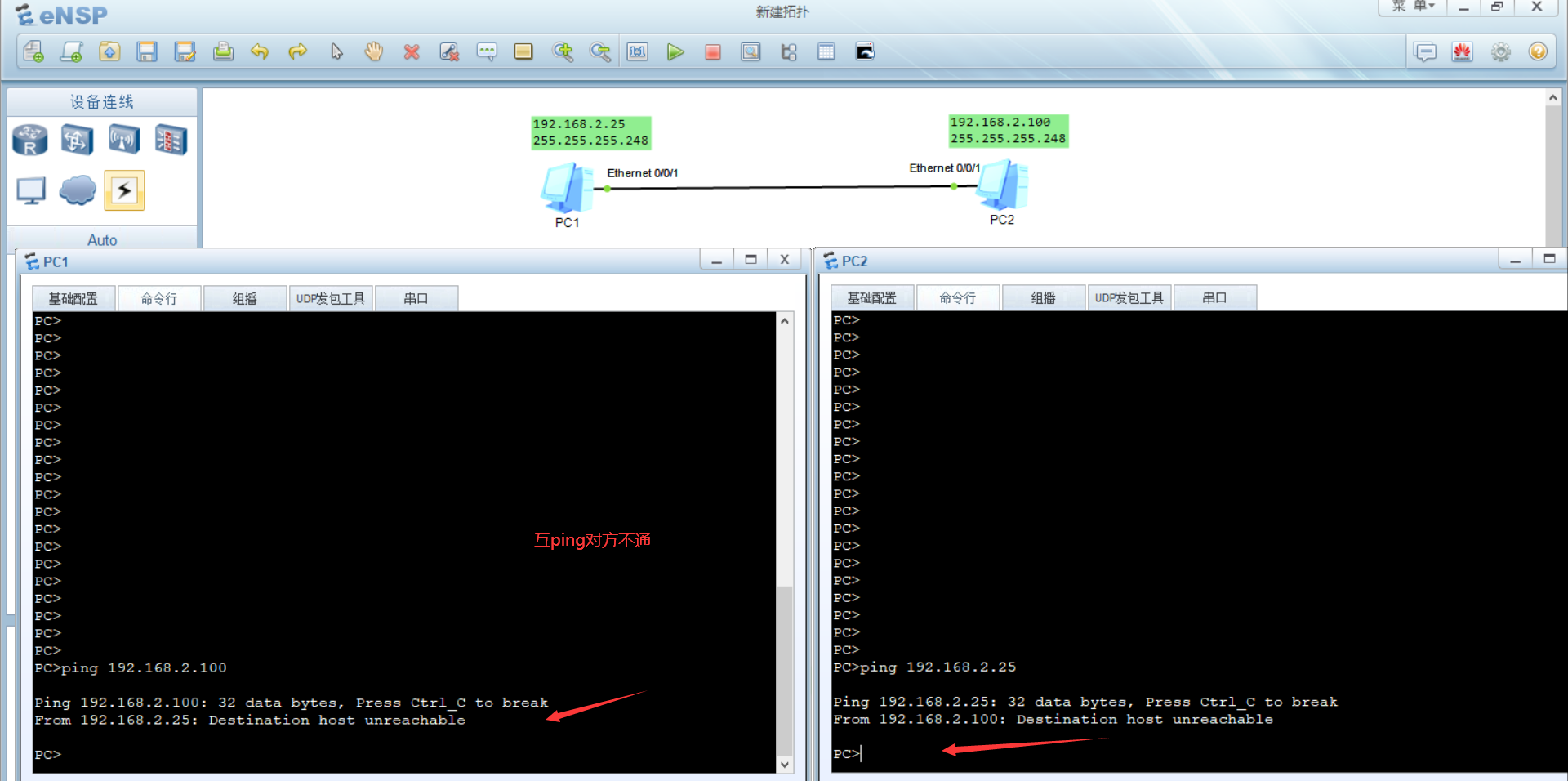Undo the last action
Screen dimensions: 1568x781
tap(261, 52)
